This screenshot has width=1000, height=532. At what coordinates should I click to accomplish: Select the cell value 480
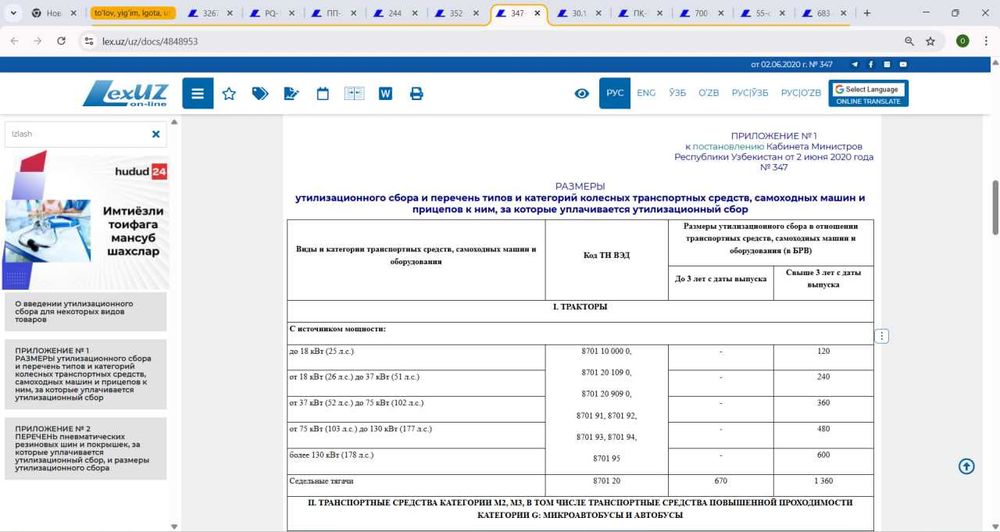(823, 429)
